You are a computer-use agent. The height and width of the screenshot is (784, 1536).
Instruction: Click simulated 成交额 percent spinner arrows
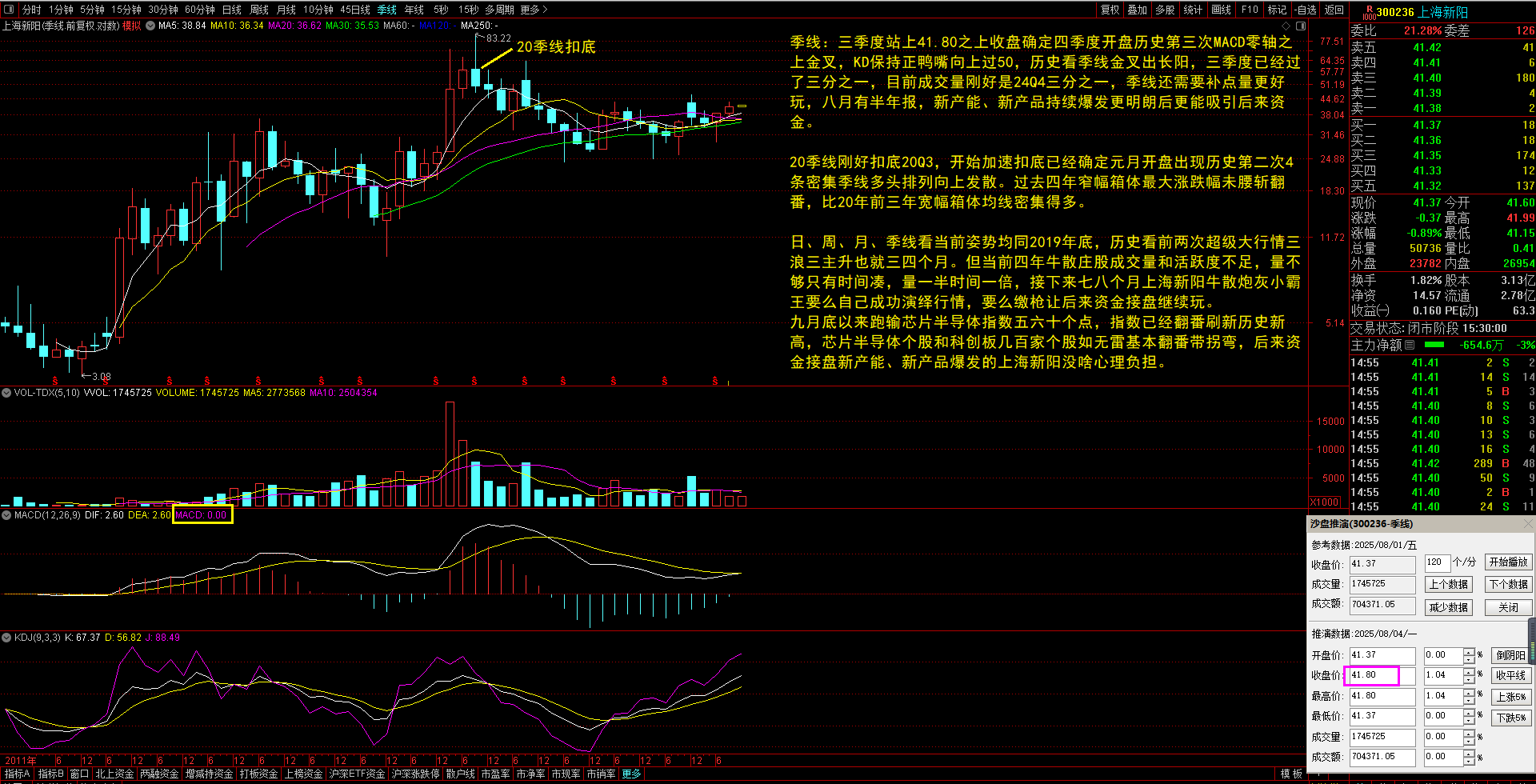pos(1469,757)
